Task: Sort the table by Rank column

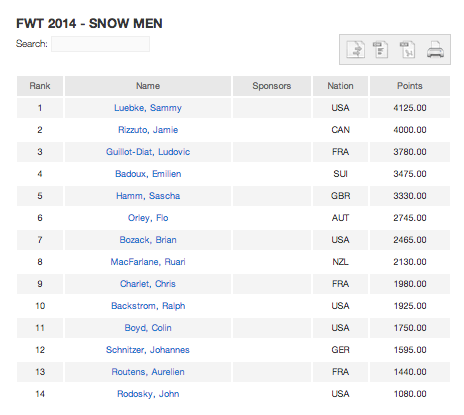Action: (40, 86)
